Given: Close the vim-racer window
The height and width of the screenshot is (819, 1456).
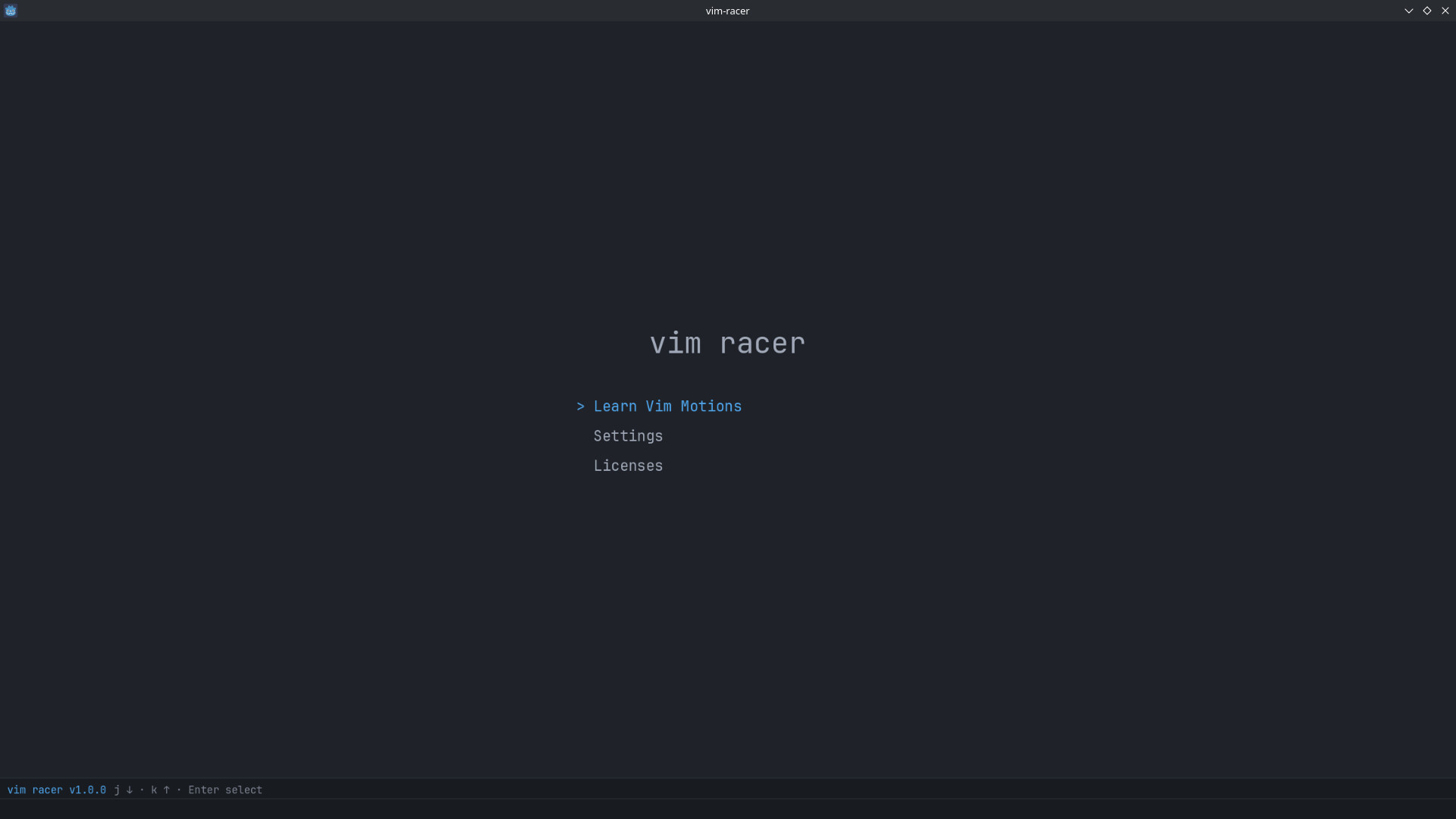Looking at the screenshot, I should [1445, 11].
